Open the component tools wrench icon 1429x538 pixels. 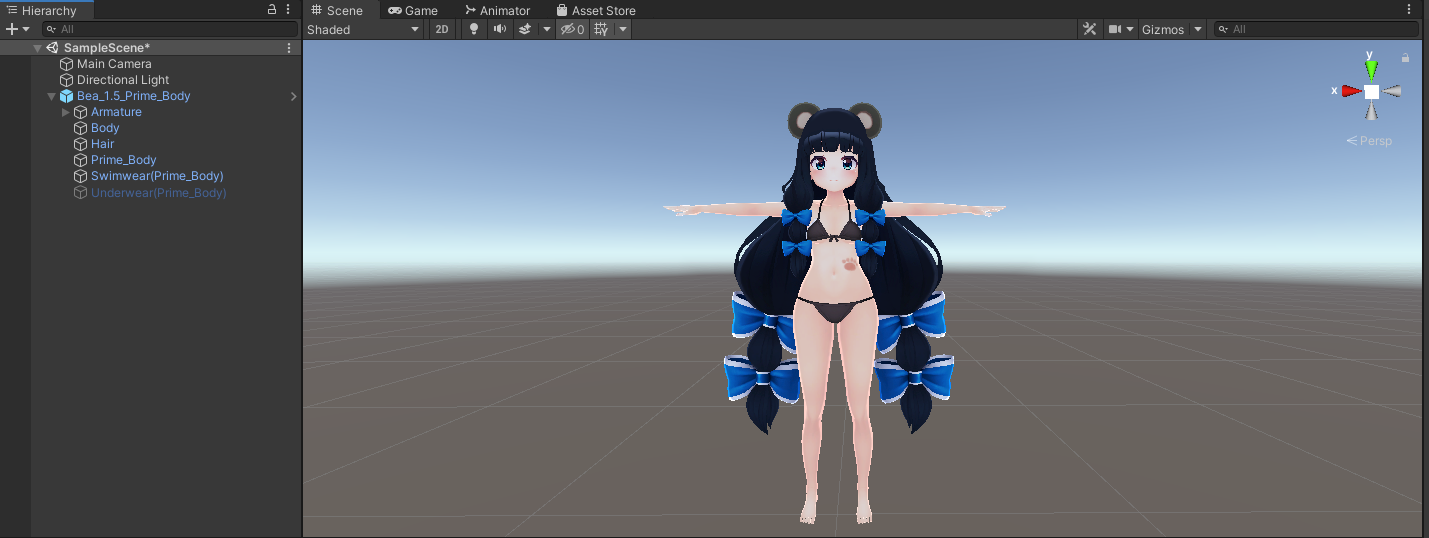[x=1089, y=29]
